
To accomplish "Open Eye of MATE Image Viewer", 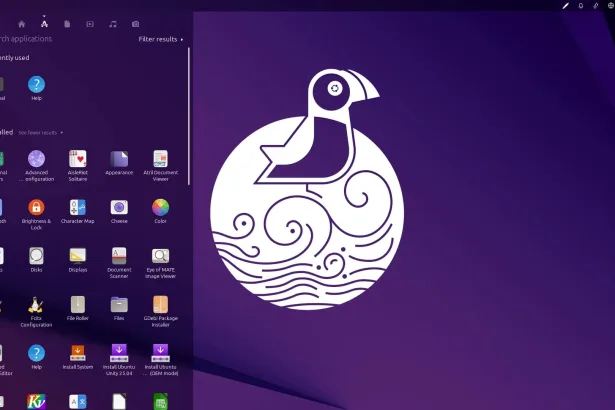I will 160,256.
